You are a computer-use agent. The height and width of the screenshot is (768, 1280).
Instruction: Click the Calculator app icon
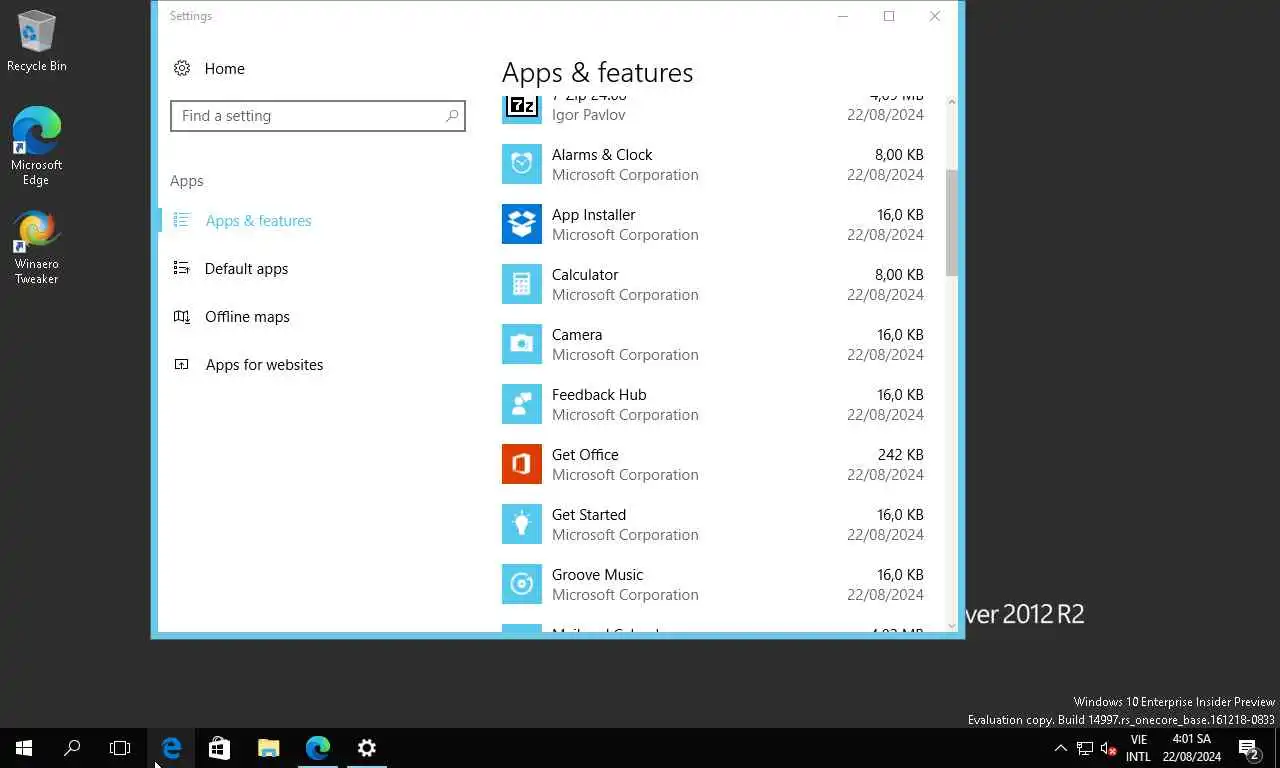pos(522,284)
